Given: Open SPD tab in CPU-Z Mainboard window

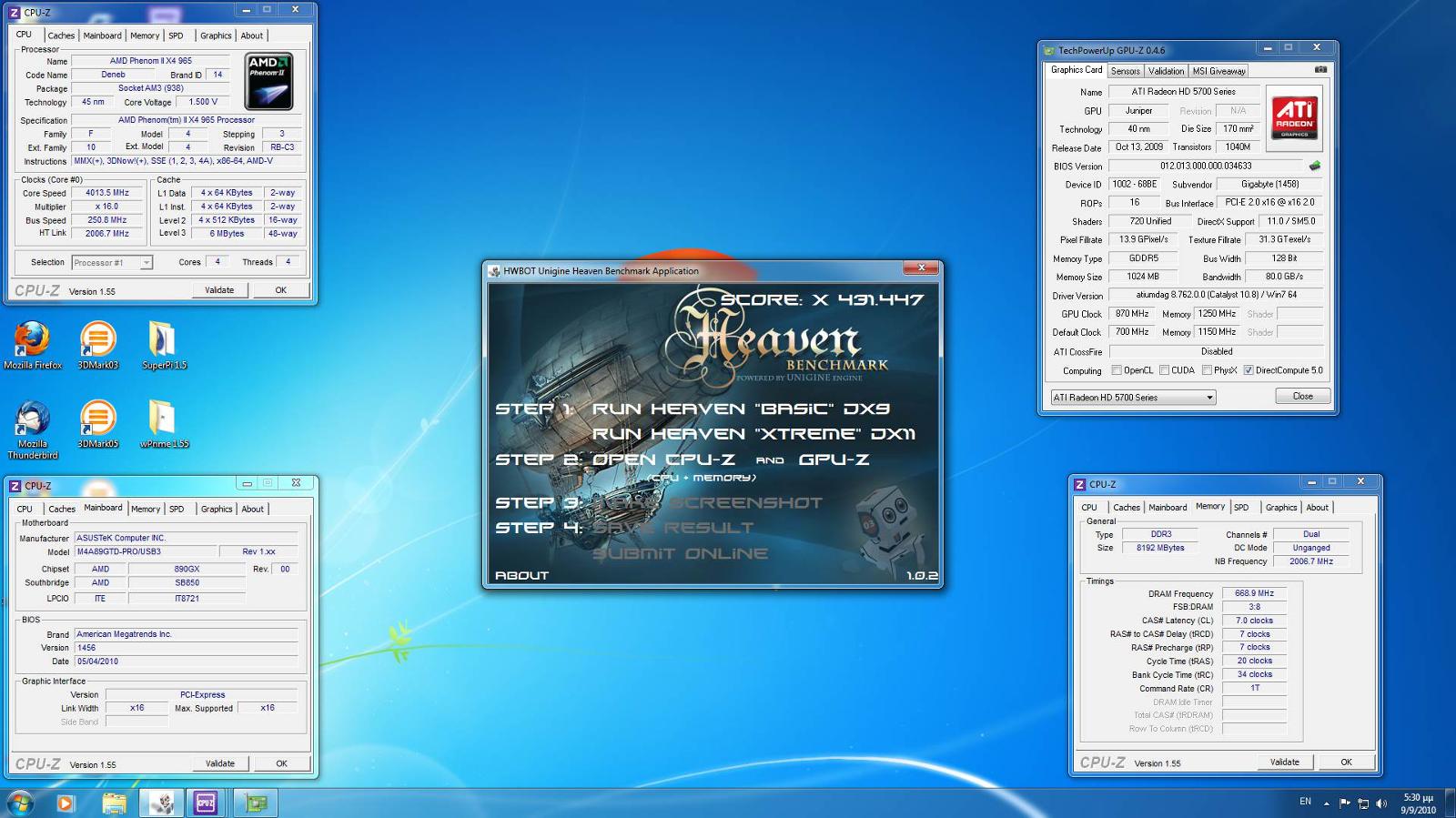Looking at the screenshot, I should [x=177, y=509].
